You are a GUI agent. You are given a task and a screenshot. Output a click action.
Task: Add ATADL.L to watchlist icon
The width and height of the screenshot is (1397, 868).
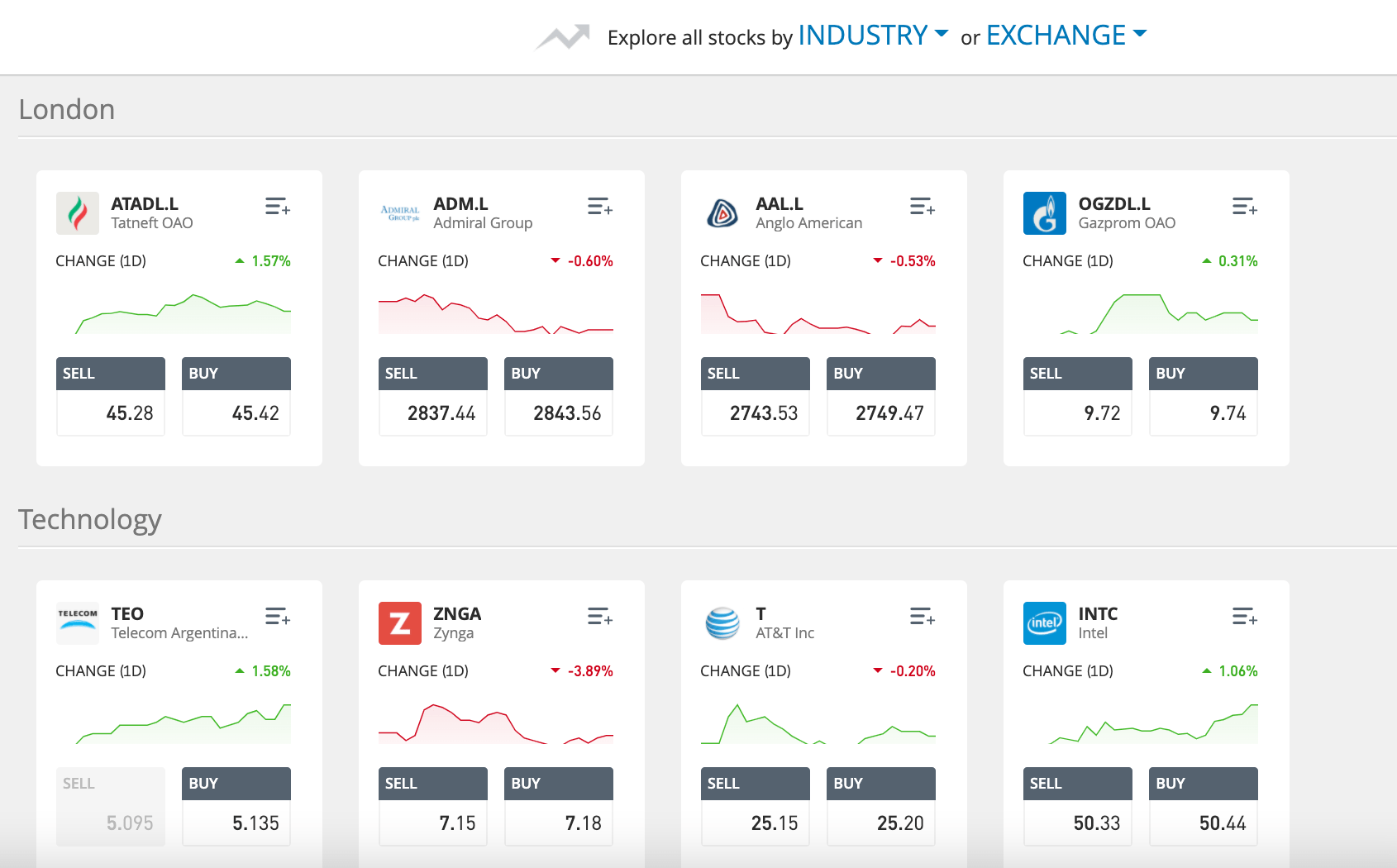tap(278, 206)
